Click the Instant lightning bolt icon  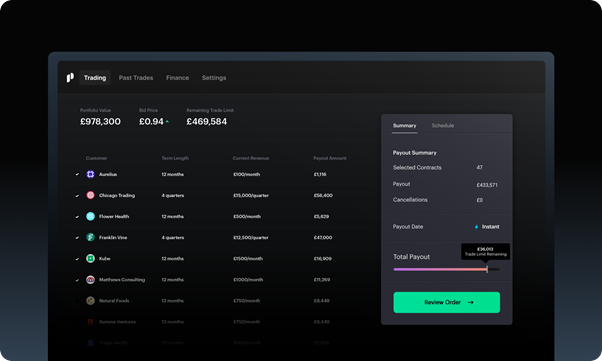[x=476, y=227]
